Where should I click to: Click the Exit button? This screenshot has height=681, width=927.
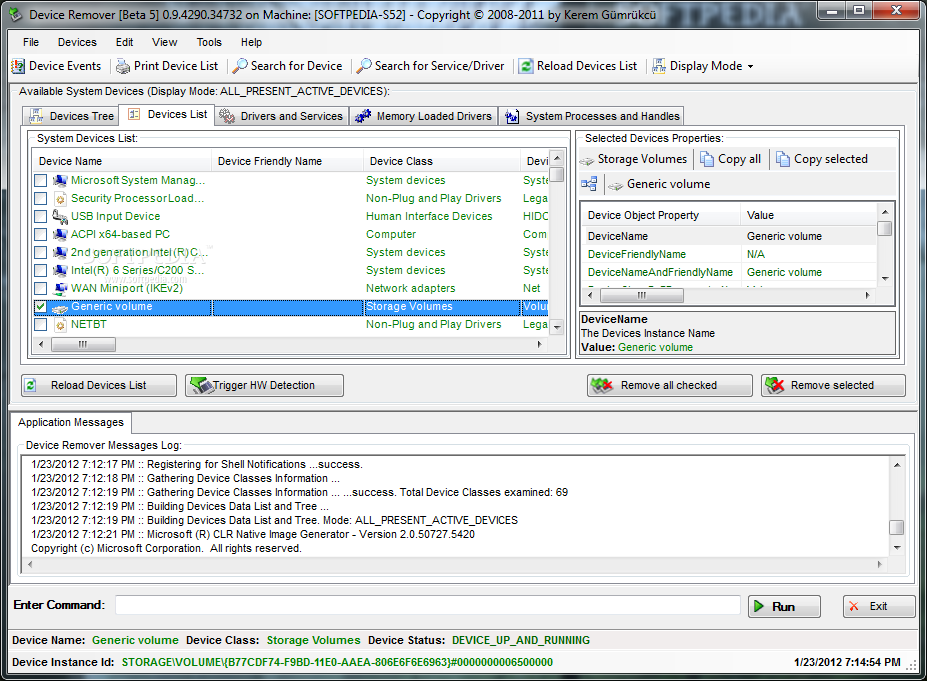[879, 607]
